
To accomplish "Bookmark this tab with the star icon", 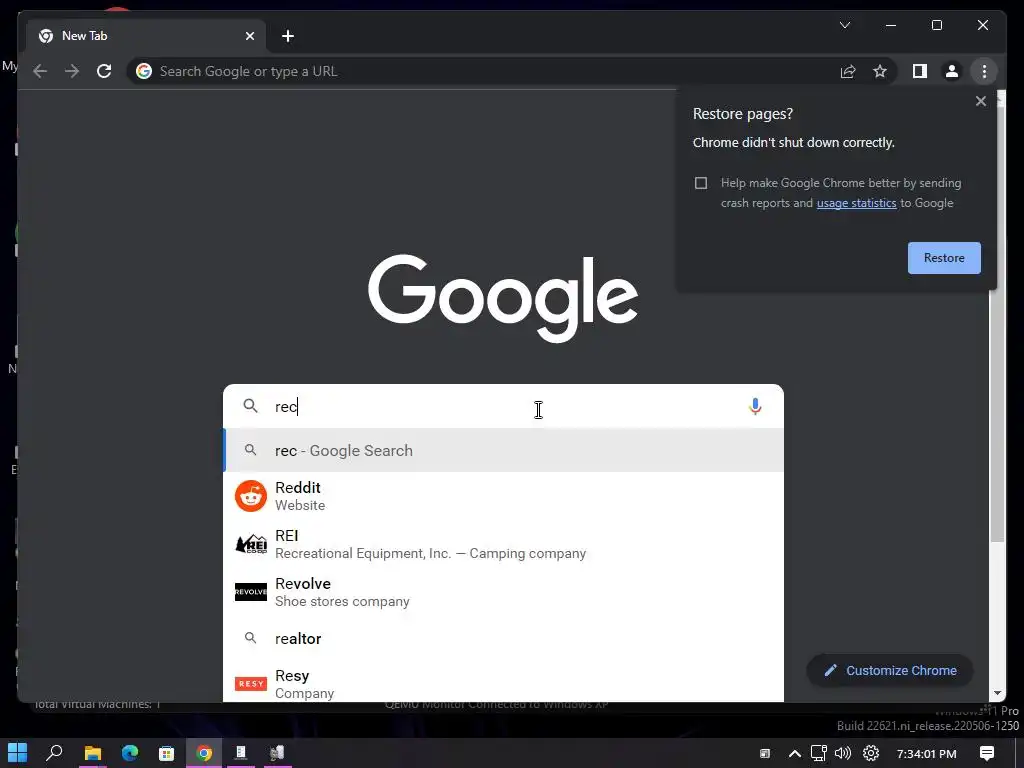I will tap(880, 71).
